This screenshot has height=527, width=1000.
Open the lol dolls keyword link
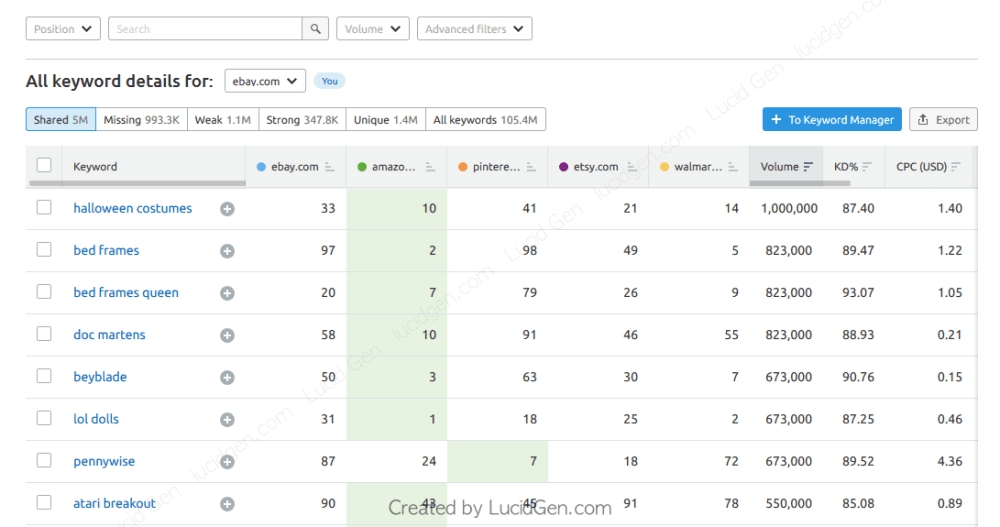(96, 419)
